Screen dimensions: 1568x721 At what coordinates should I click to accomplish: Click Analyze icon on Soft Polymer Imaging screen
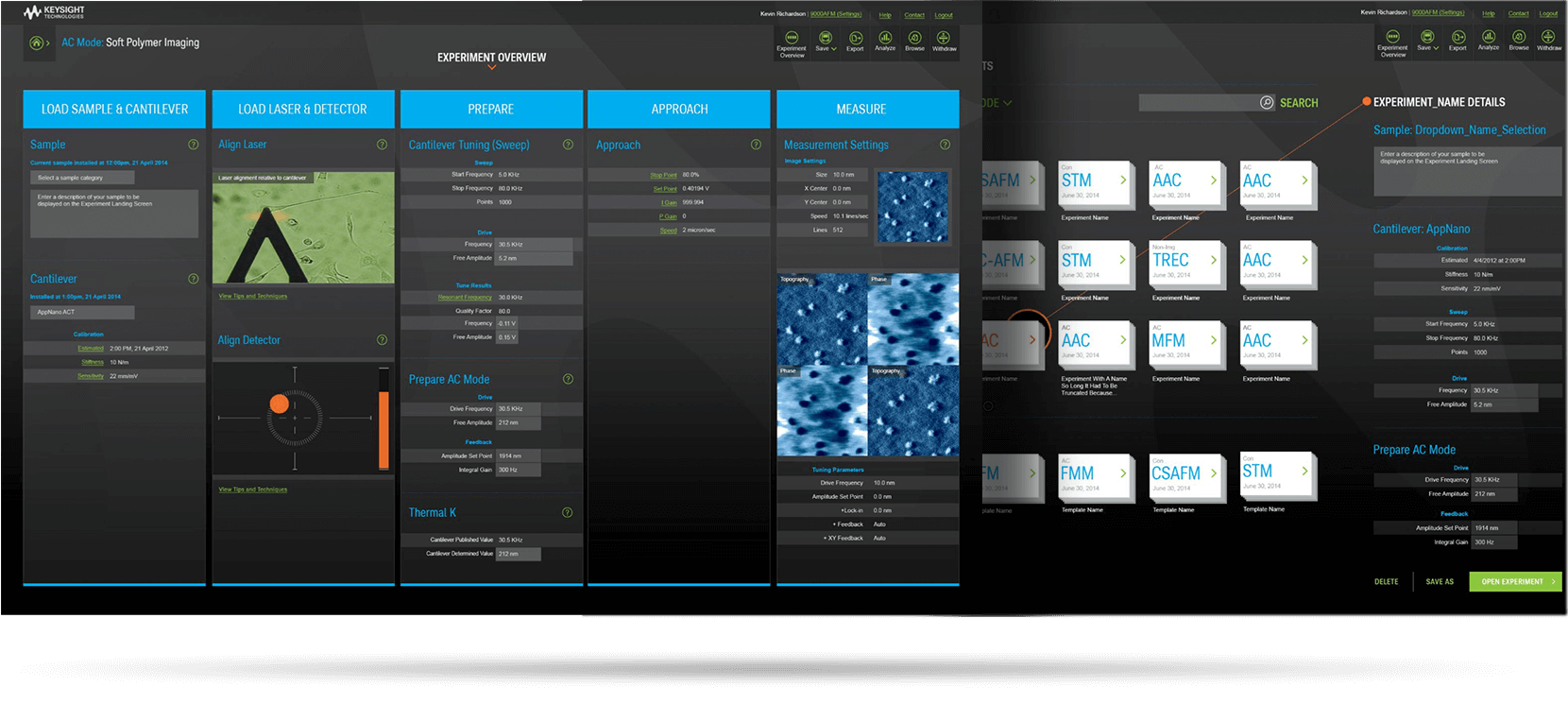[885, 41]
